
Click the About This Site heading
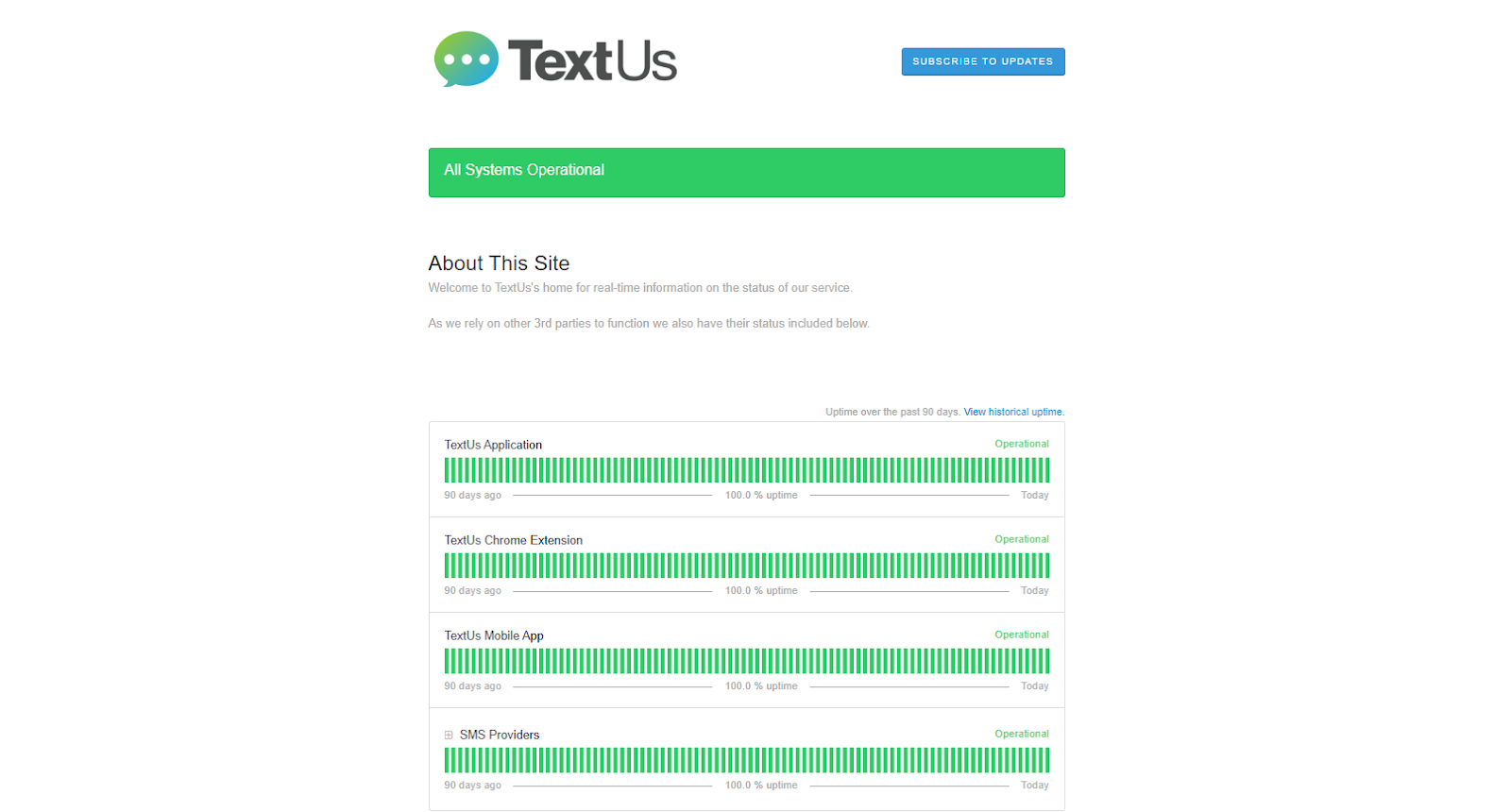click(499, 263)
